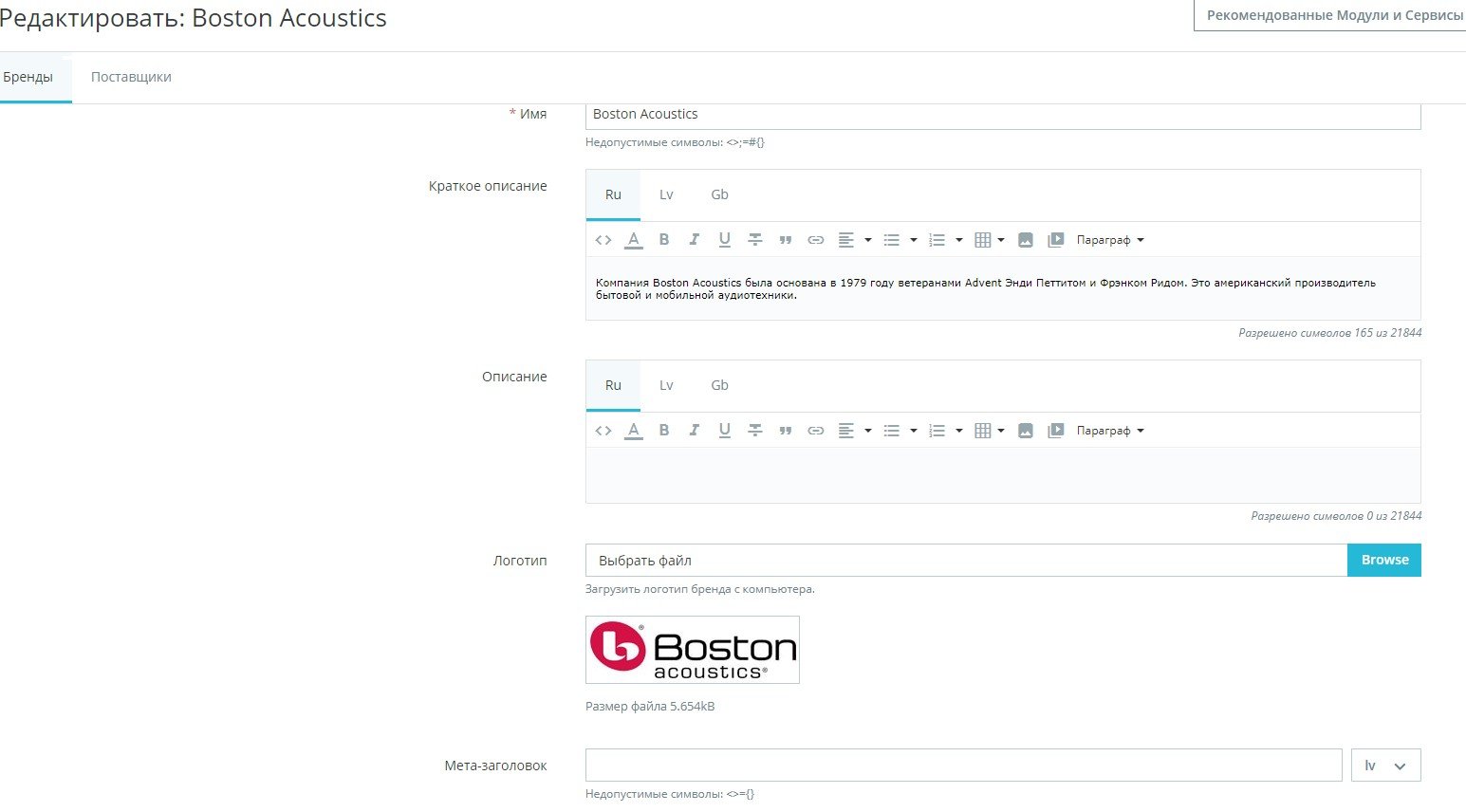Click into the Краткое описание text area

click(1003, 288)
